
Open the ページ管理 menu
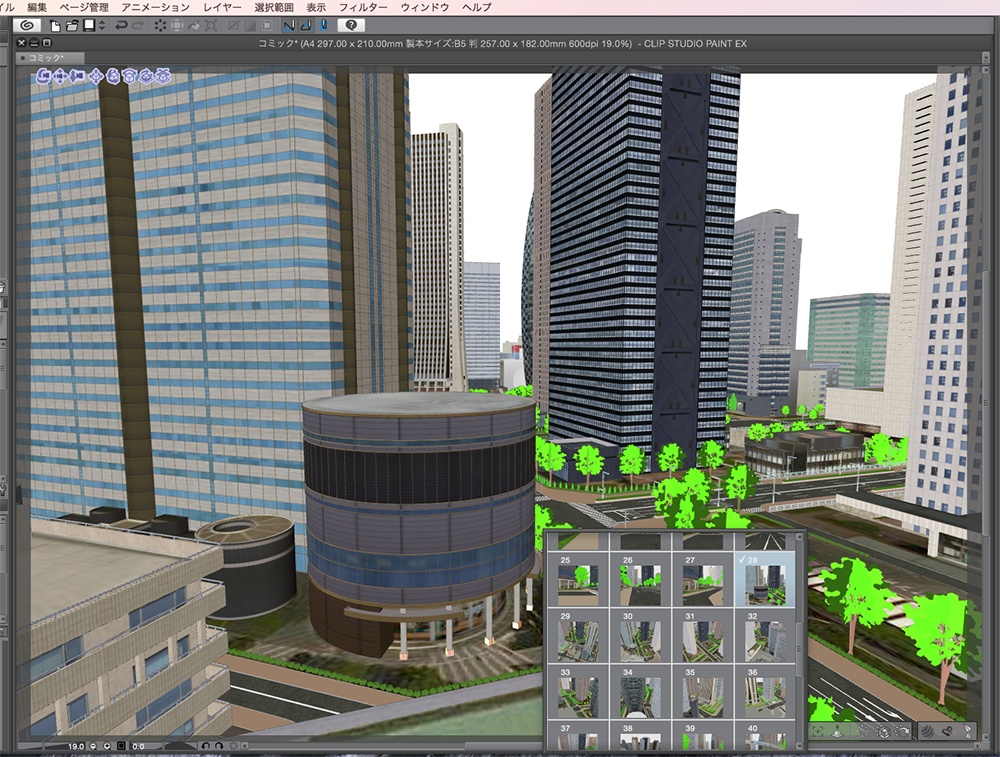pyautogui.click(x=84, y=7)
